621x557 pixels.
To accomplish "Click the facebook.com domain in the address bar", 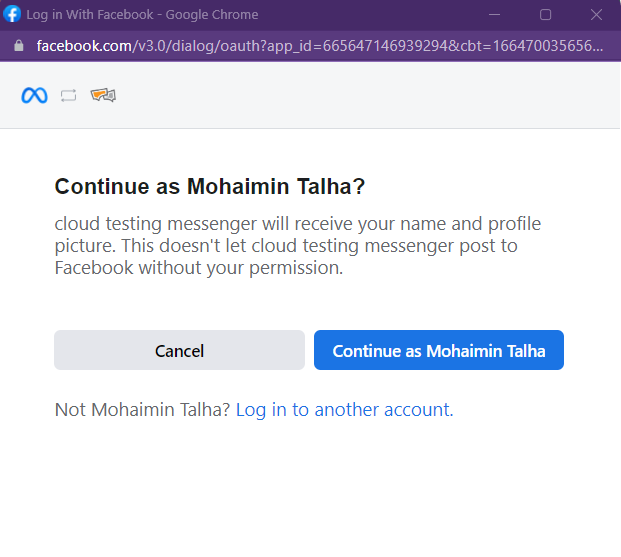I will coord(84,46).
